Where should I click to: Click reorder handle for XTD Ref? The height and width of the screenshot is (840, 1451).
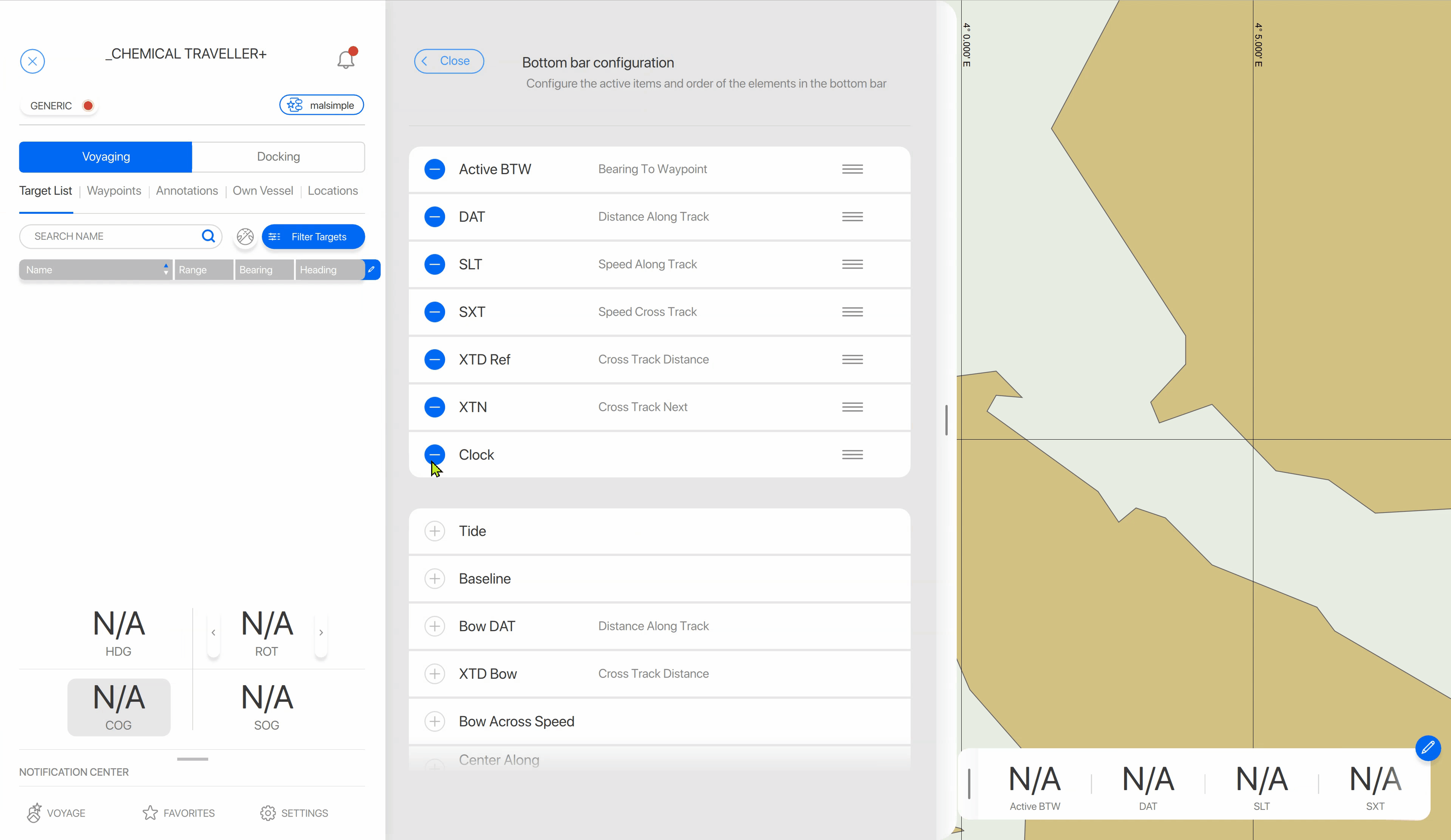pos(852,360)
